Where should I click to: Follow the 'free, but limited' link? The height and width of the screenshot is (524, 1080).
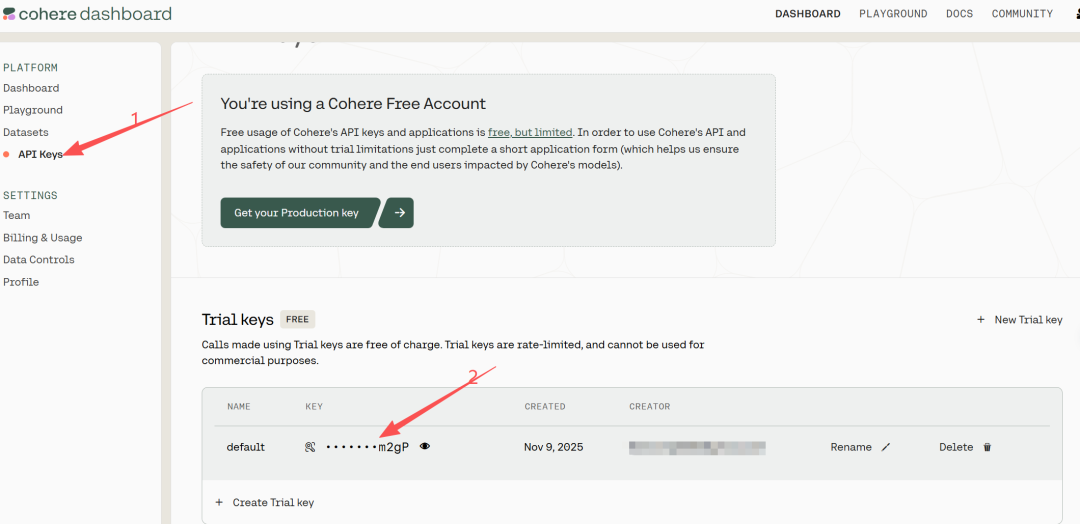pyautogui.click(x=530, y=132)
